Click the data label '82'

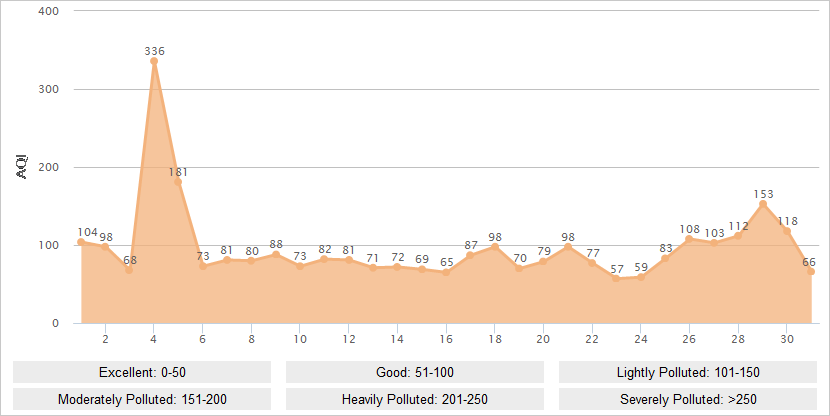[325, 249]
